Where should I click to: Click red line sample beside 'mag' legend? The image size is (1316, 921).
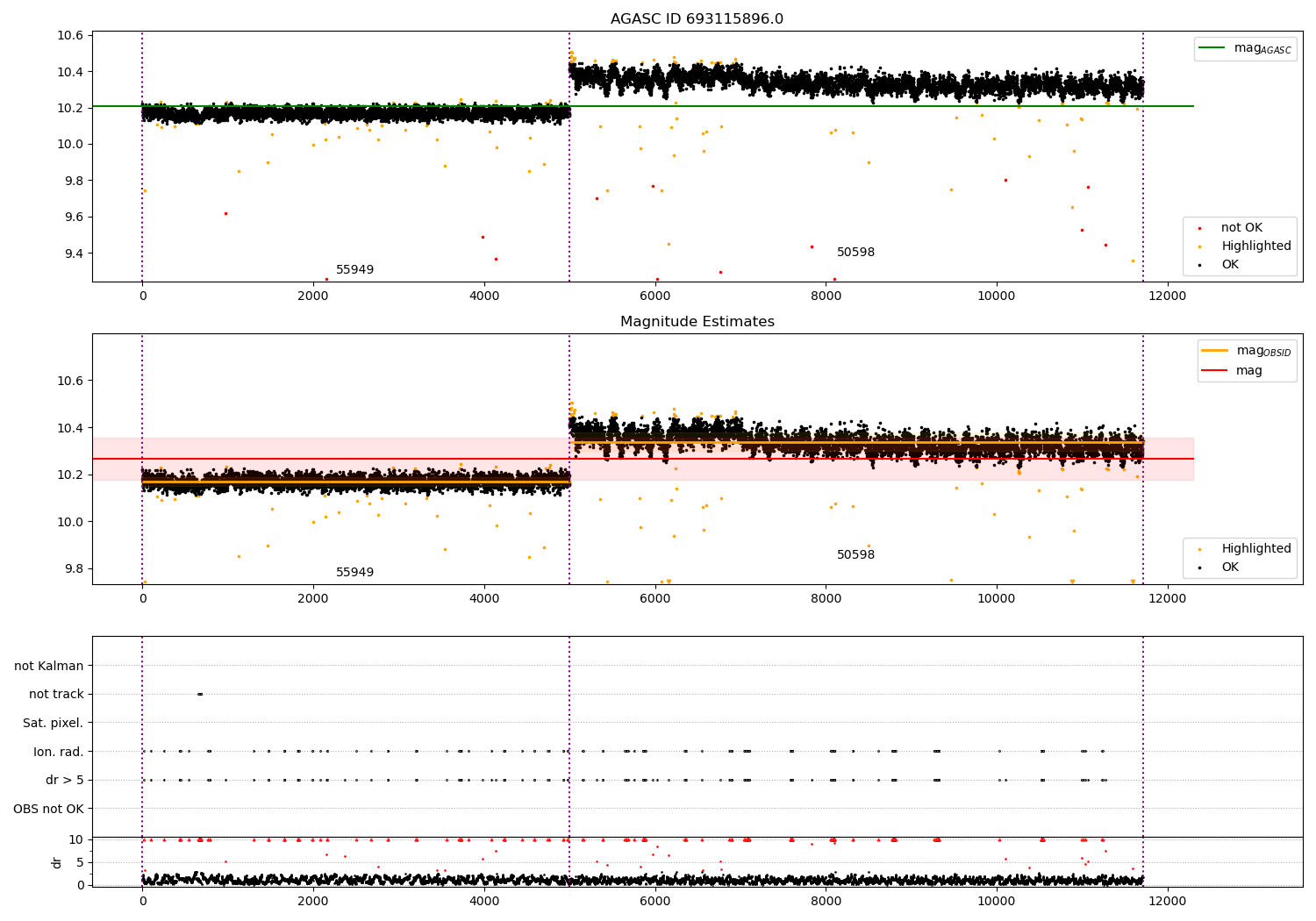1215,371
